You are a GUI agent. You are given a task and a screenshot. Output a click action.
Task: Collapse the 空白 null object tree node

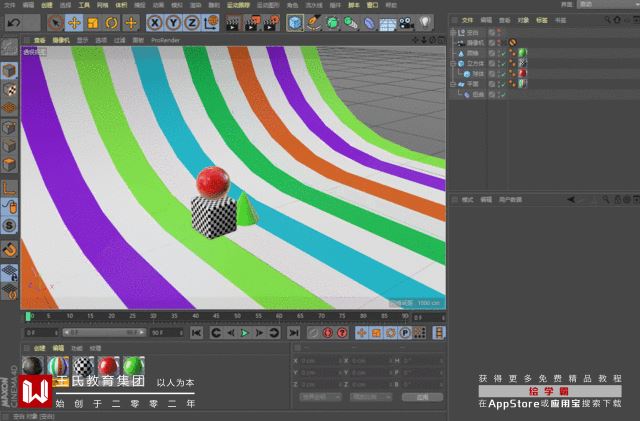coord(453,33)
